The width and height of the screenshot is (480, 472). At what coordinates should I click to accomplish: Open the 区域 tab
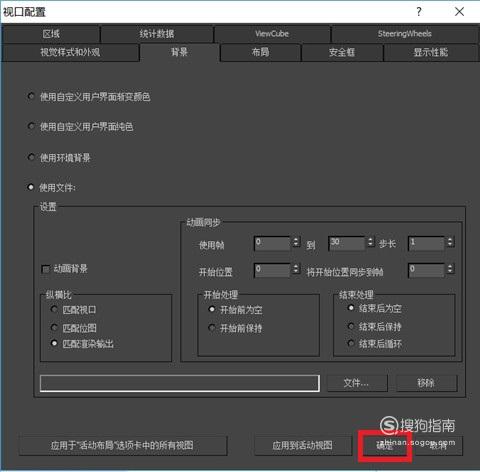click(x=51, y=34)
